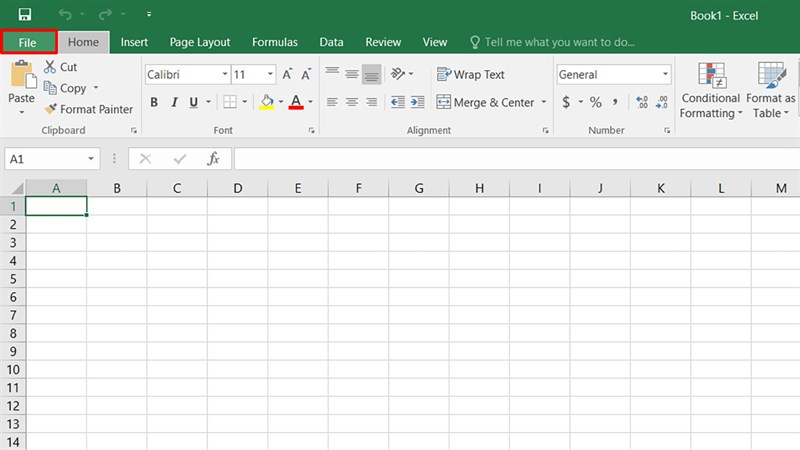800x450 pixels.
Task: Switch to the Insert tab
Action: (x=134, y=42)
